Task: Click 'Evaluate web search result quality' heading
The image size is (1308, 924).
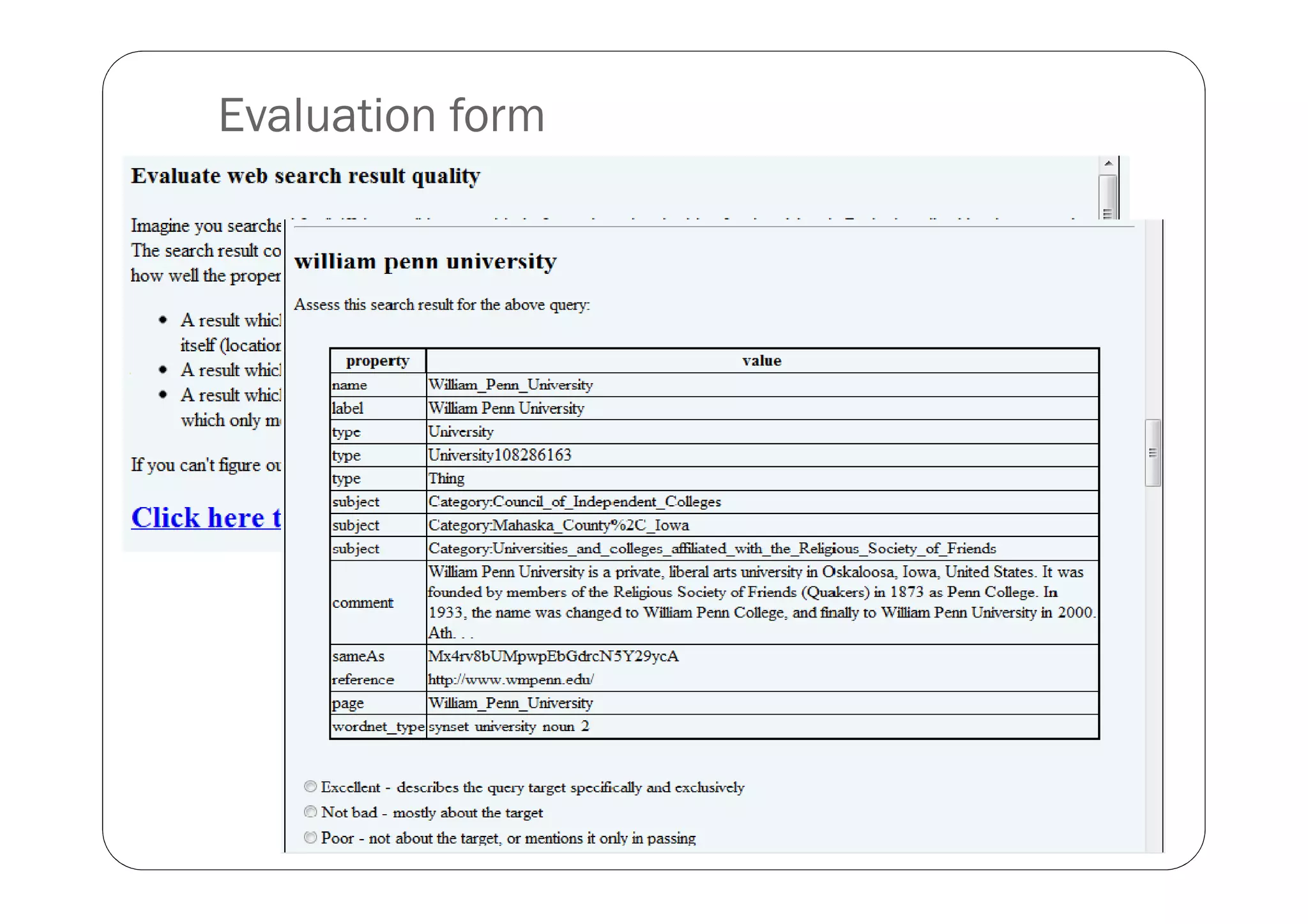Action: [305, 176]
